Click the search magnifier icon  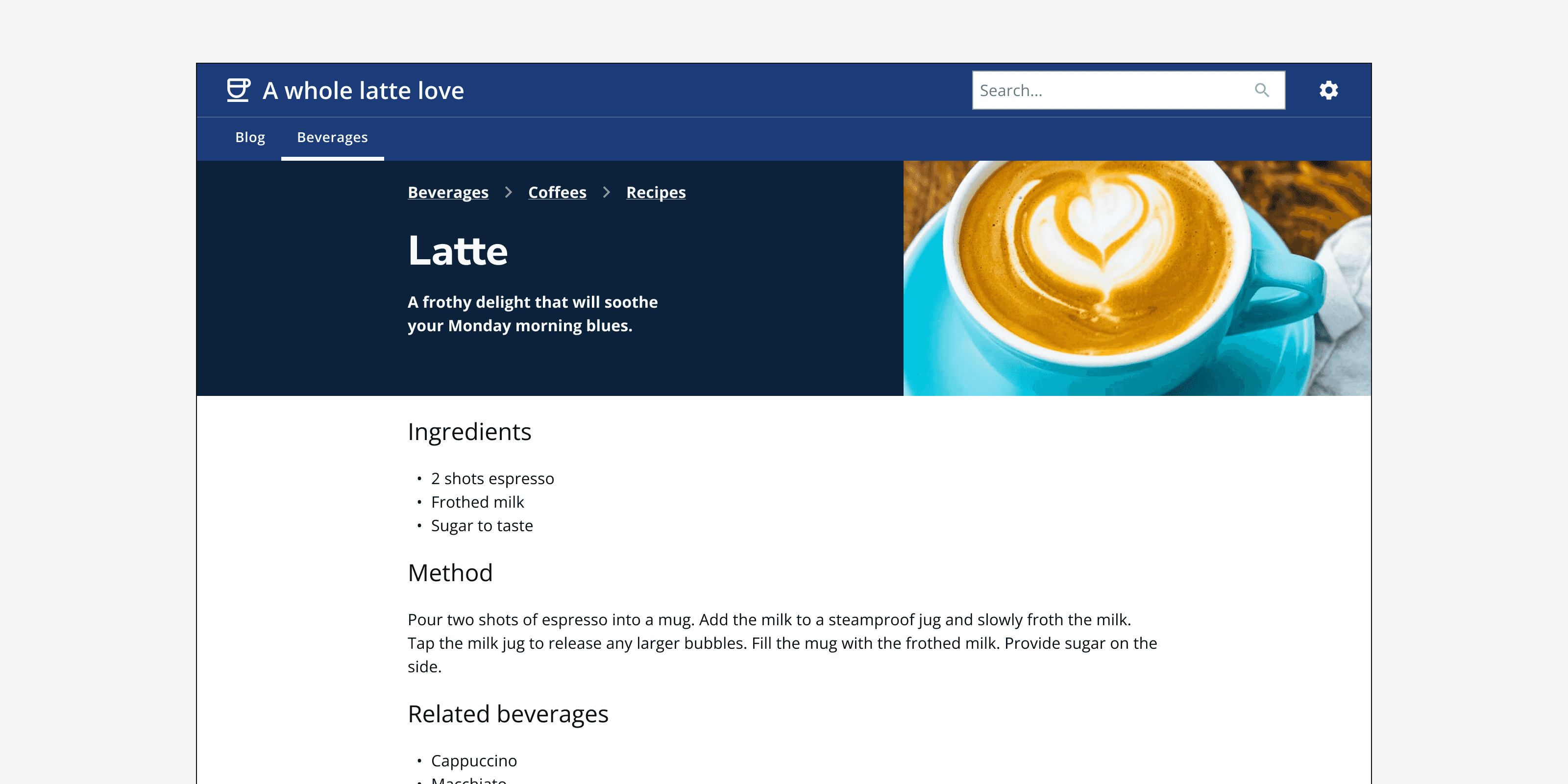1262,90
